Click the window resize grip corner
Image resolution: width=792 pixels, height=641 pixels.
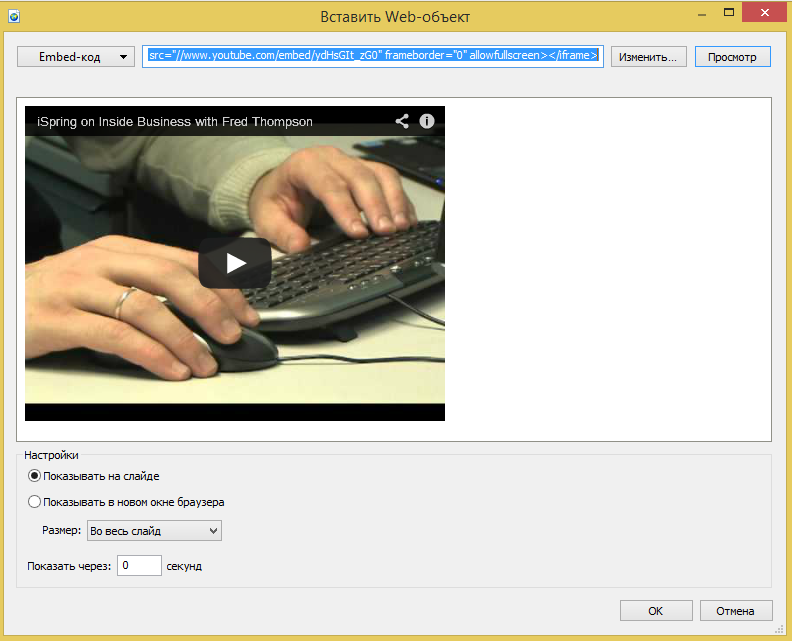779,629
